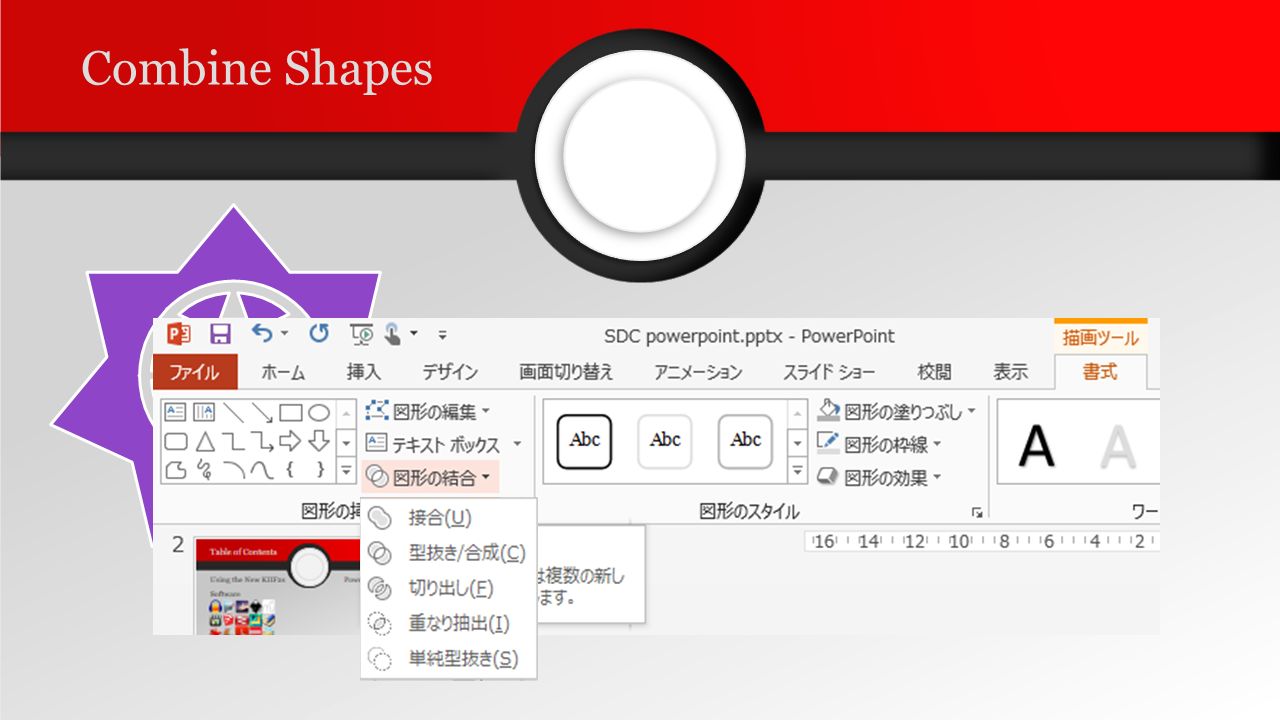Open the undo history dropdown arrow
Image resolution: width=1280 pixels, height=720 pixels.
pyautogui.click(x=285, y=334)
